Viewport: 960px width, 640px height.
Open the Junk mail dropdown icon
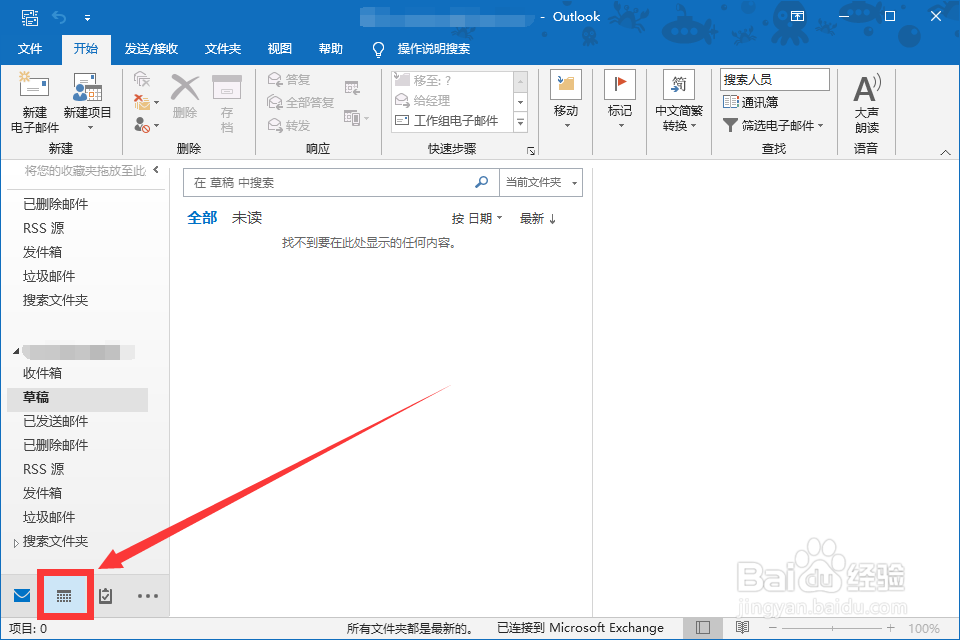coord(146,126)
